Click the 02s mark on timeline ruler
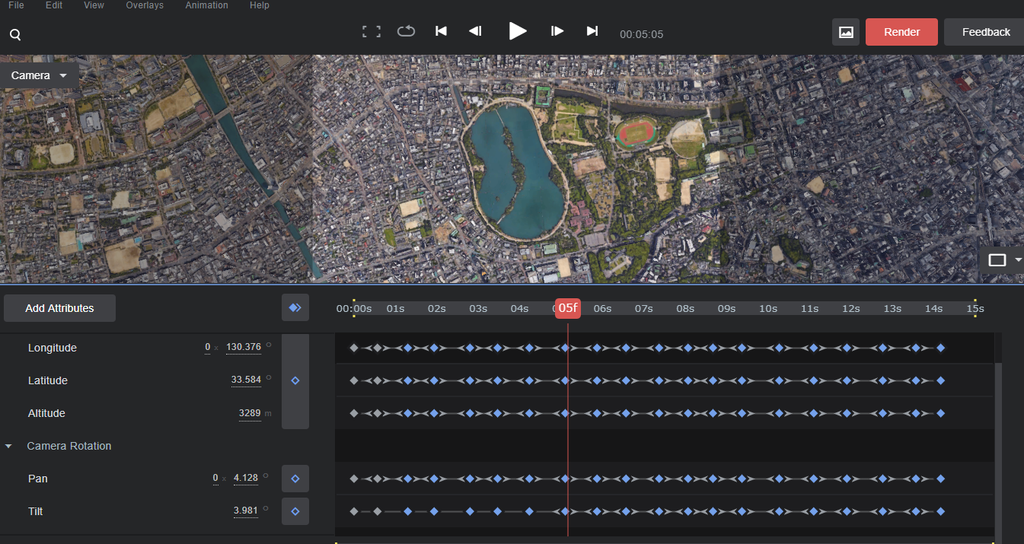 (x=436, y=308)
